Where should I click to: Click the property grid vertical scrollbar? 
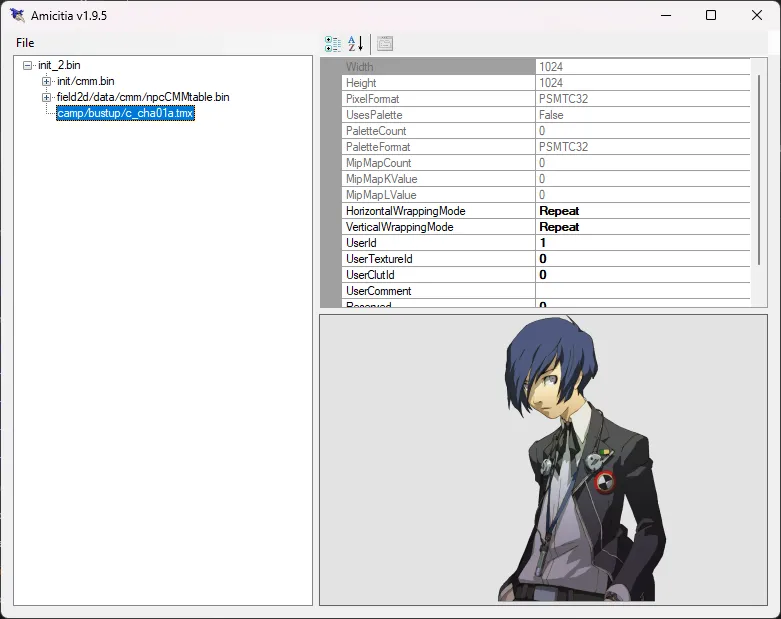pos(759,169)
